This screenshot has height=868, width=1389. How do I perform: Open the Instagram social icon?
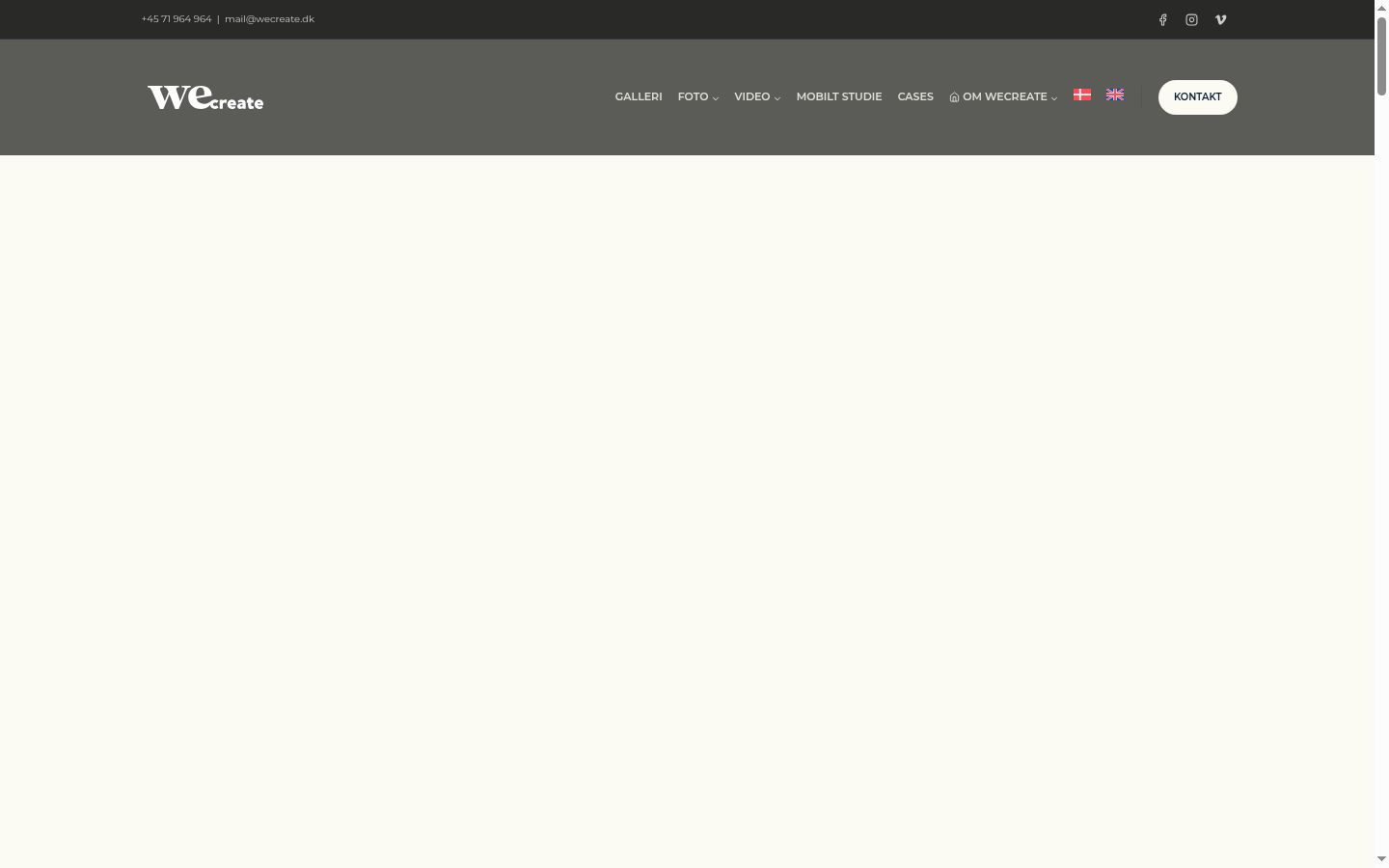(x=1191, y=19)
